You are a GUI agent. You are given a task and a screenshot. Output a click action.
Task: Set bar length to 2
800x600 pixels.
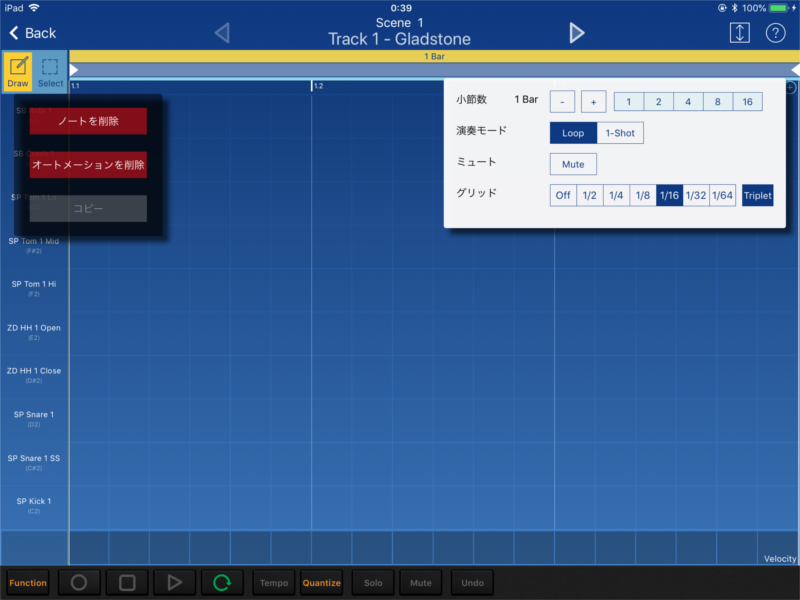[658, 102]
